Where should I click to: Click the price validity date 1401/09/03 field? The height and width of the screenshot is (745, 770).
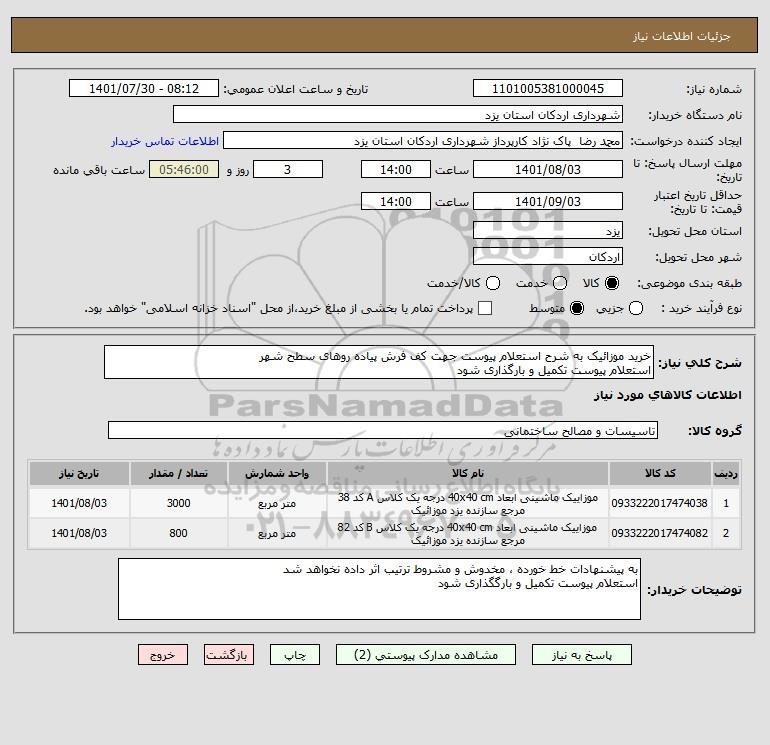(x=548, y=201)
